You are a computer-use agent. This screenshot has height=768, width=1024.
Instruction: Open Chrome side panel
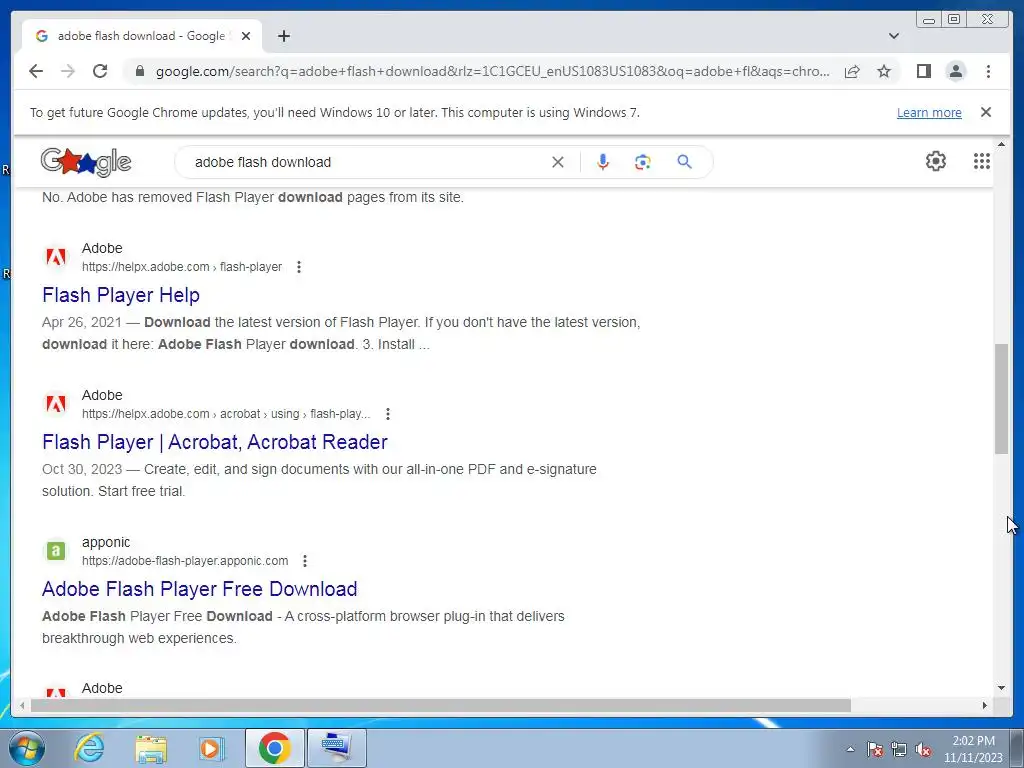(x=923, y=71)
